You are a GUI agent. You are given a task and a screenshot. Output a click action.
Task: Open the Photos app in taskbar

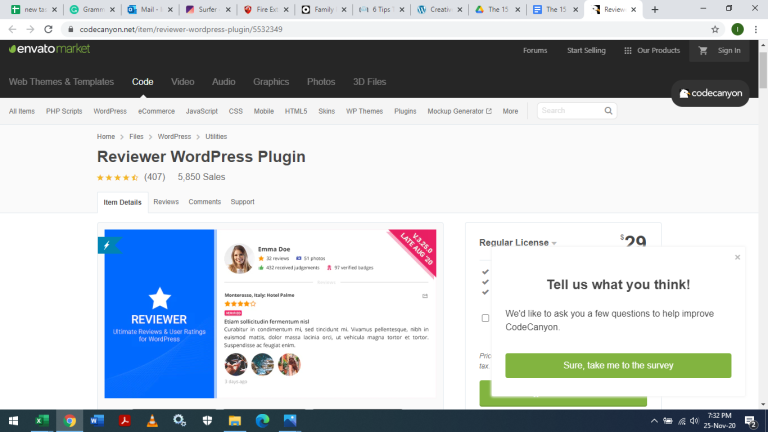click(290, 421)
